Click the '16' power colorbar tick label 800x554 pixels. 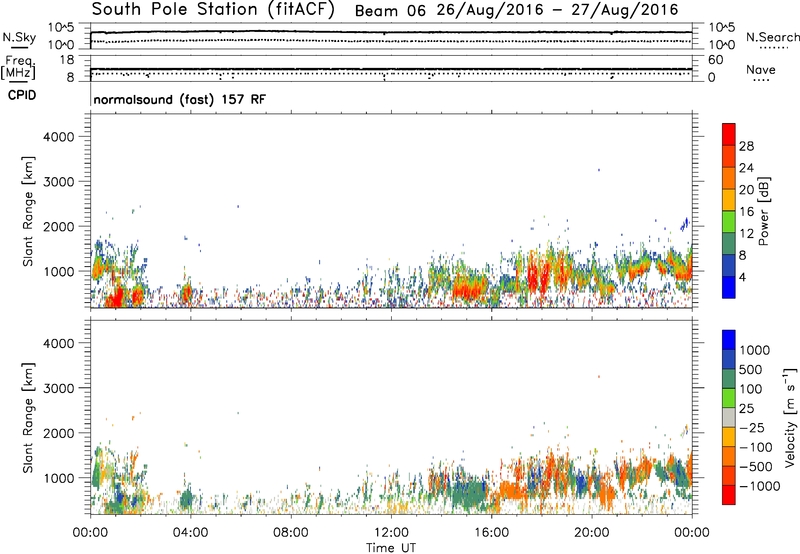click(x=746, y=212)
